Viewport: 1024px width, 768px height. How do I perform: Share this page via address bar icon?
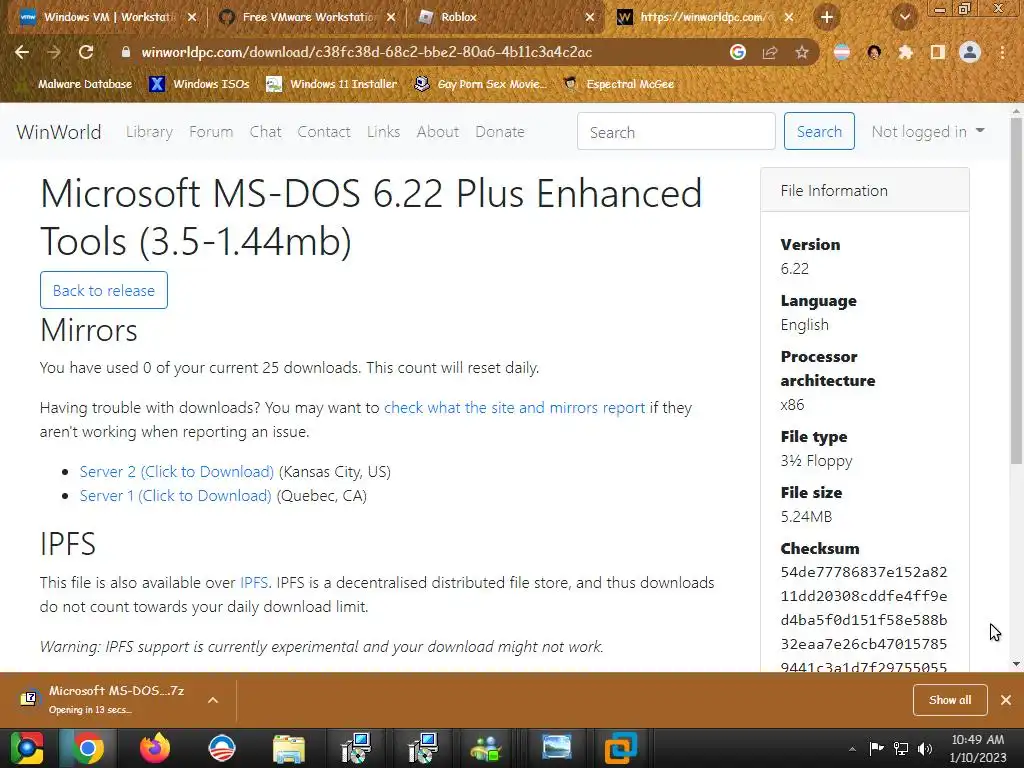click(x=770, y=52)
